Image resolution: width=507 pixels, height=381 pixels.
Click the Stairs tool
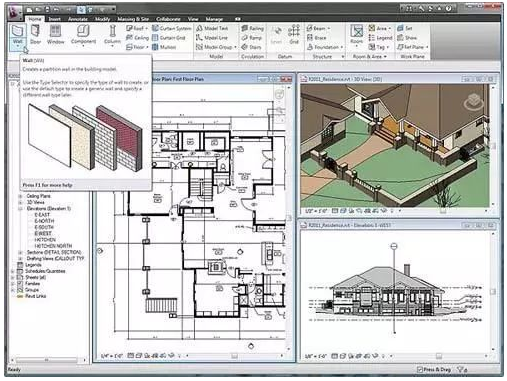pos(252,47)
